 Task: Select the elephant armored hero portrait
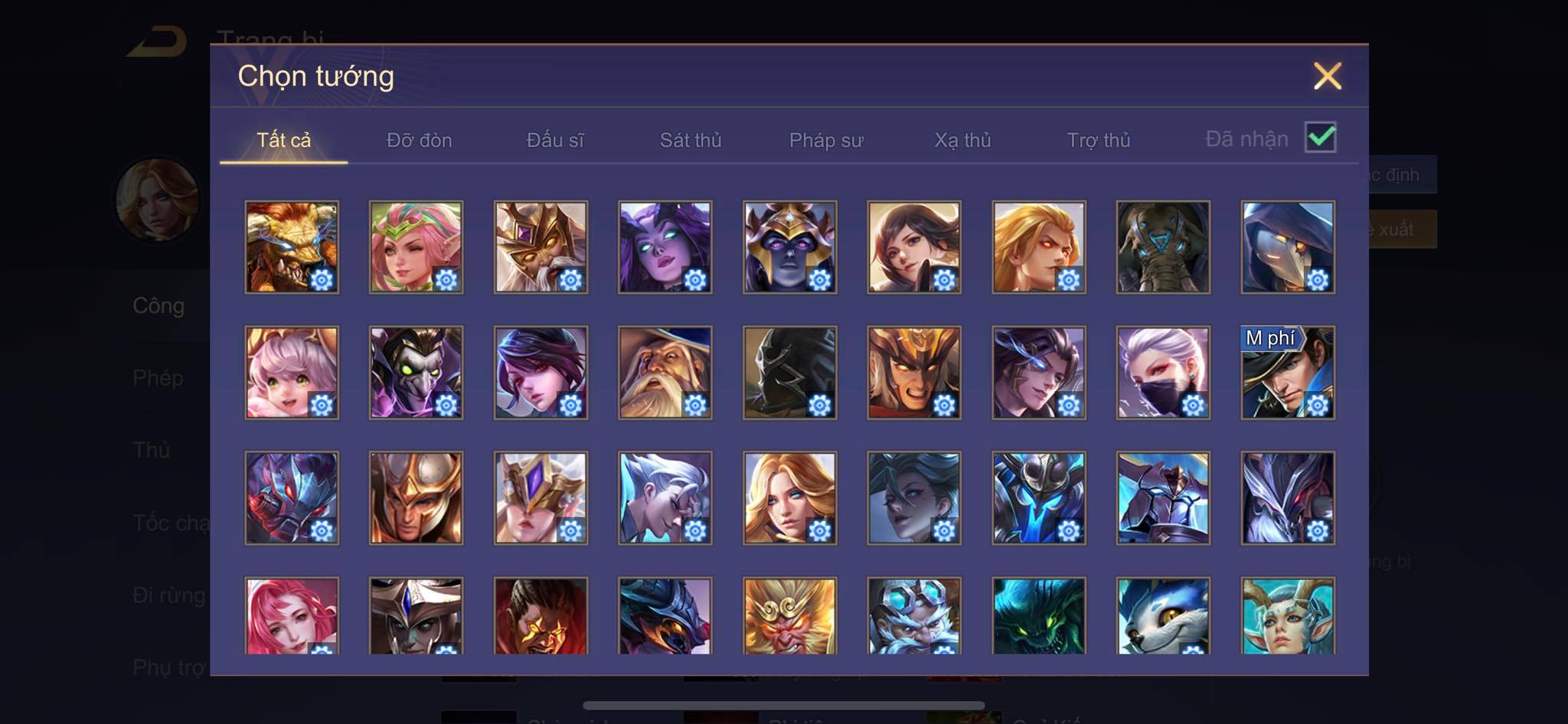(x=1163, y=247)
